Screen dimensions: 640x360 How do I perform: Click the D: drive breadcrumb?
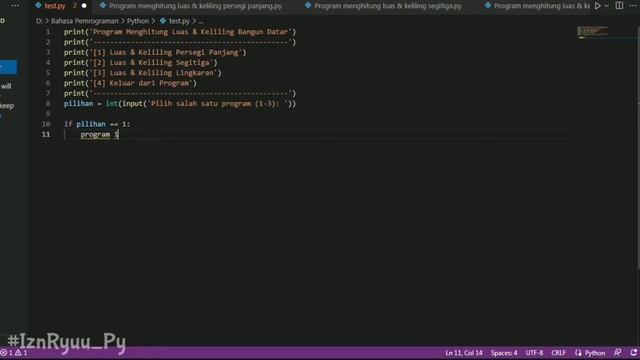coord(39,21)
